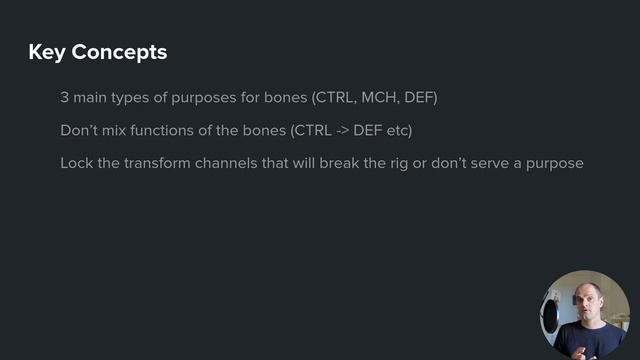Select the bullet starting with 3 main types
This screenshot has height=360, width=640.
[249, 98]
